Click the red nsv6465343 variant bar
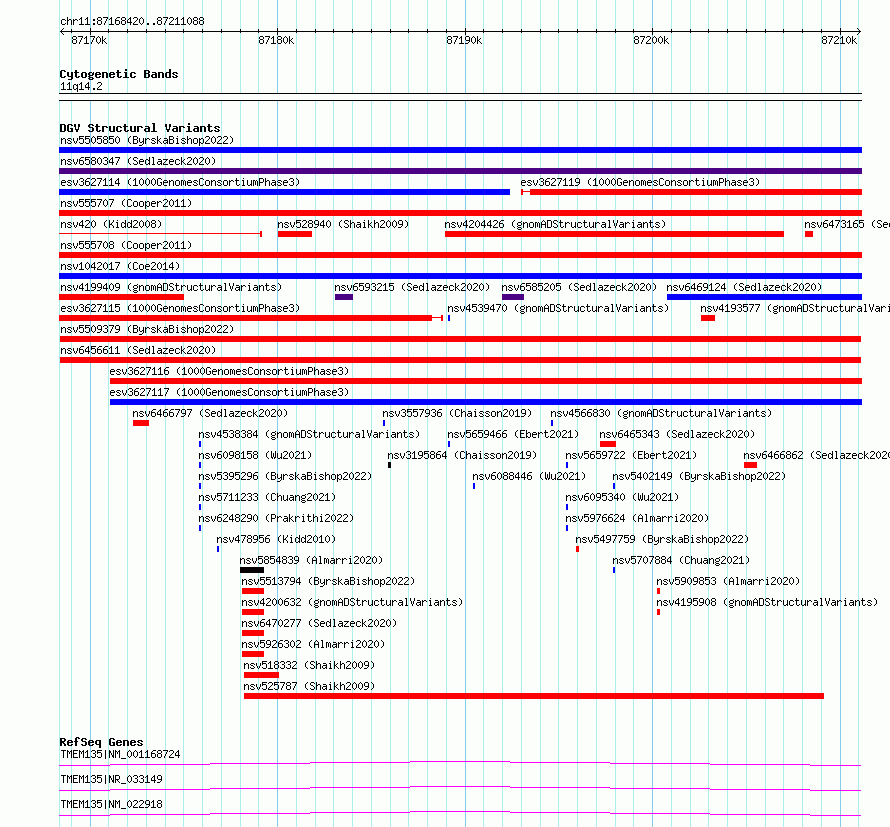Screen dimensions: 890x827 (608, 444)
